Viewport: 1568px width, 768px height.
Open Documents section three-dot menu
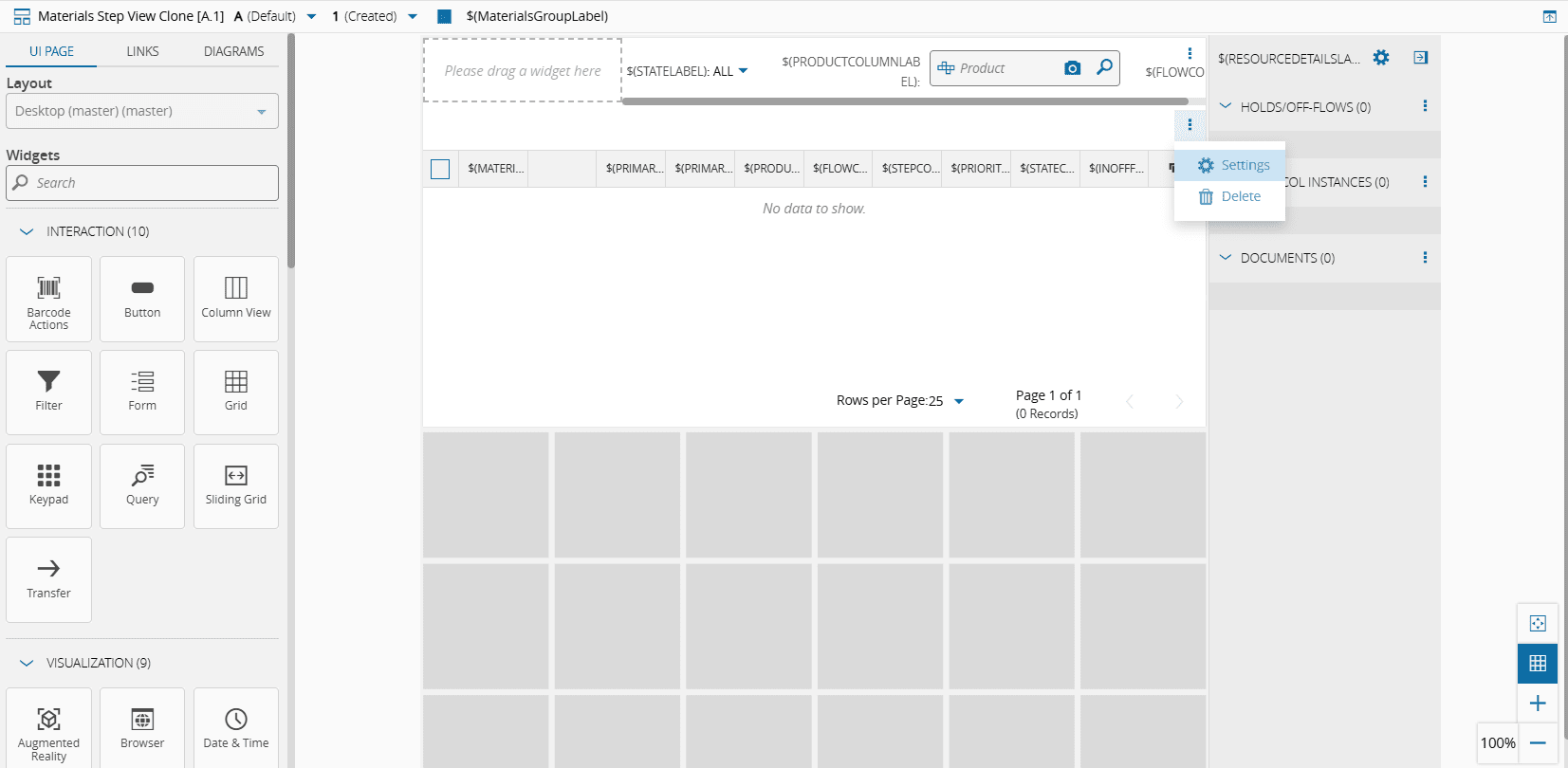coord(1425,257)
